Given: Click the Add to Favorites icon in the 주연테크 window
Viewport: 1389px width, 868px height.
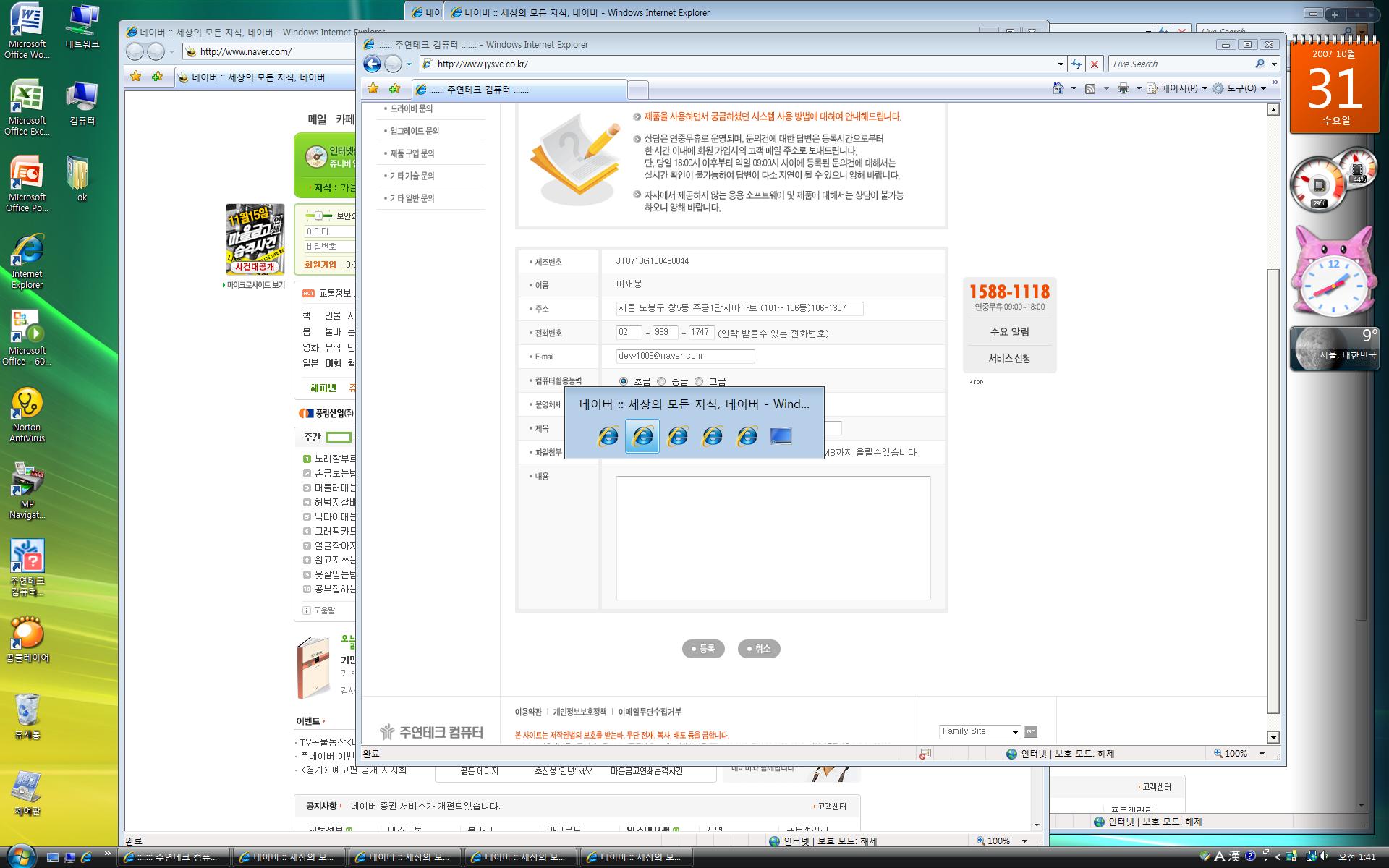Looking at the screenshot, I should [x=394, y=88].
